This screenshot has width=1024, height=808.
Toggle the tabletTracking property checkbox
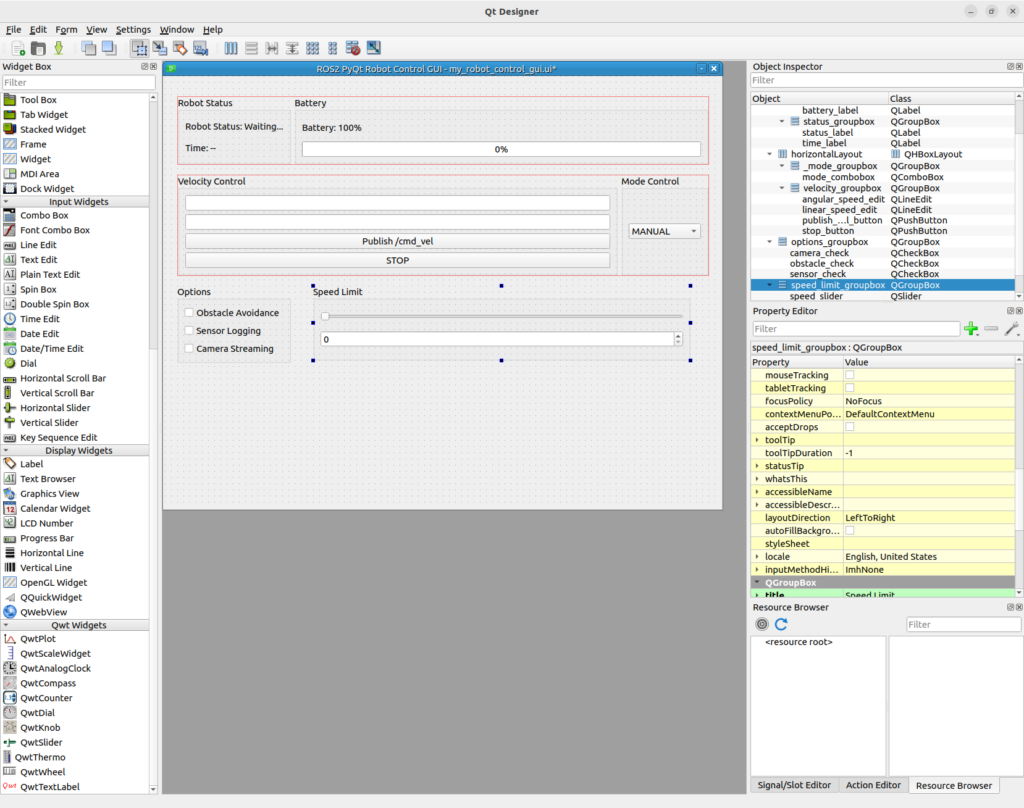click(850, 388)
